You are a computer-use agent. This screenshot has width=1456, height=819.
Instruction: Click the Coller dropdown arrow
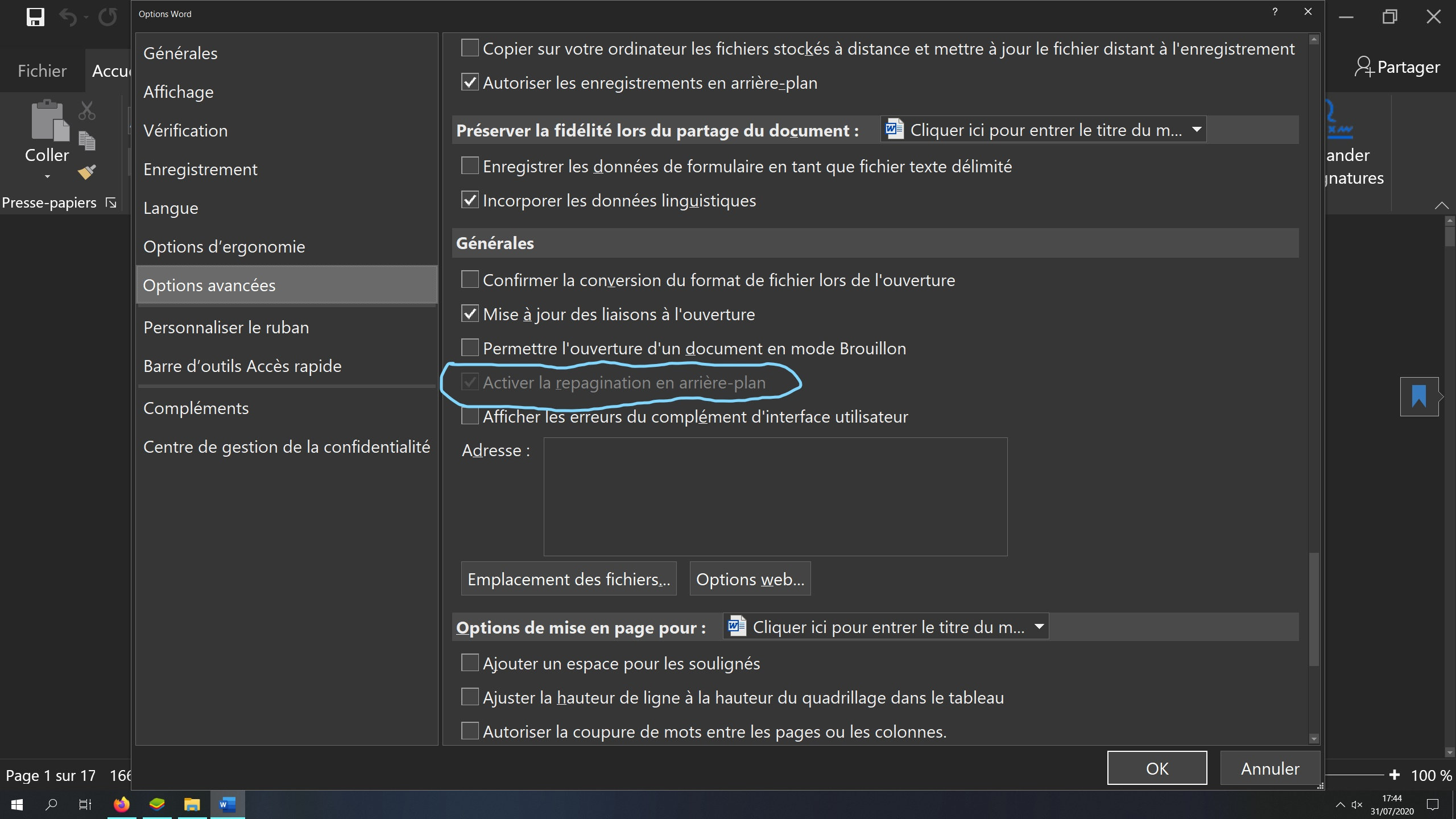(47, 177)
